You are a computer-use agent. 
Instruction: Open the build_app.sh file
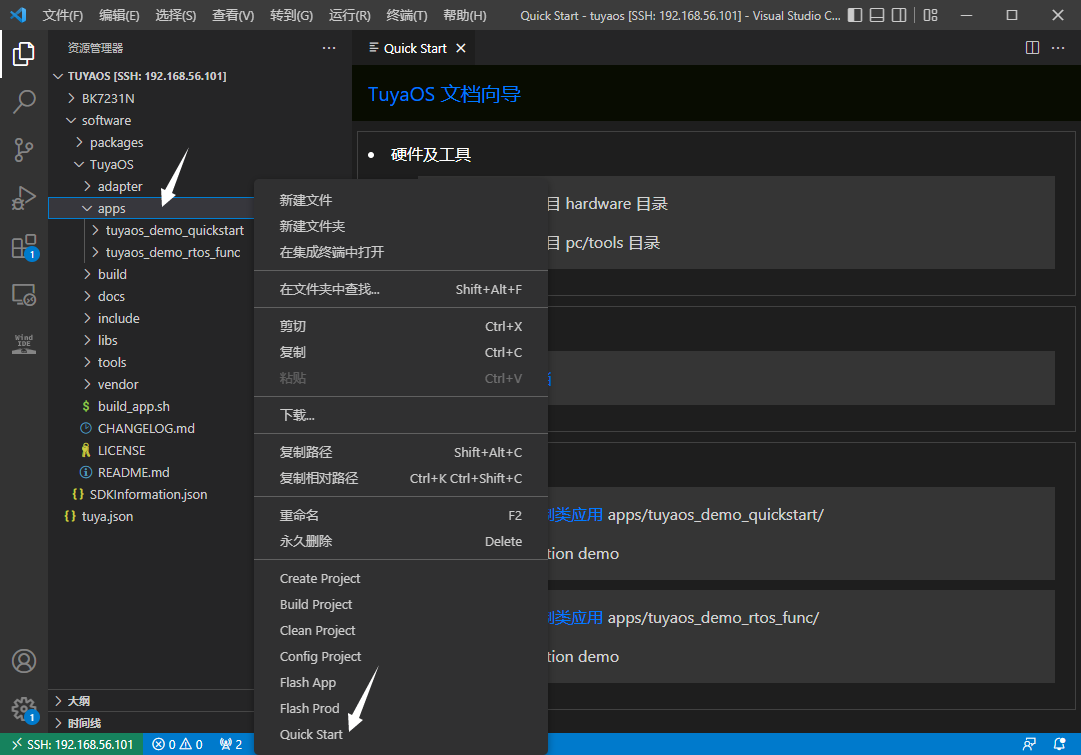[133, 406]
